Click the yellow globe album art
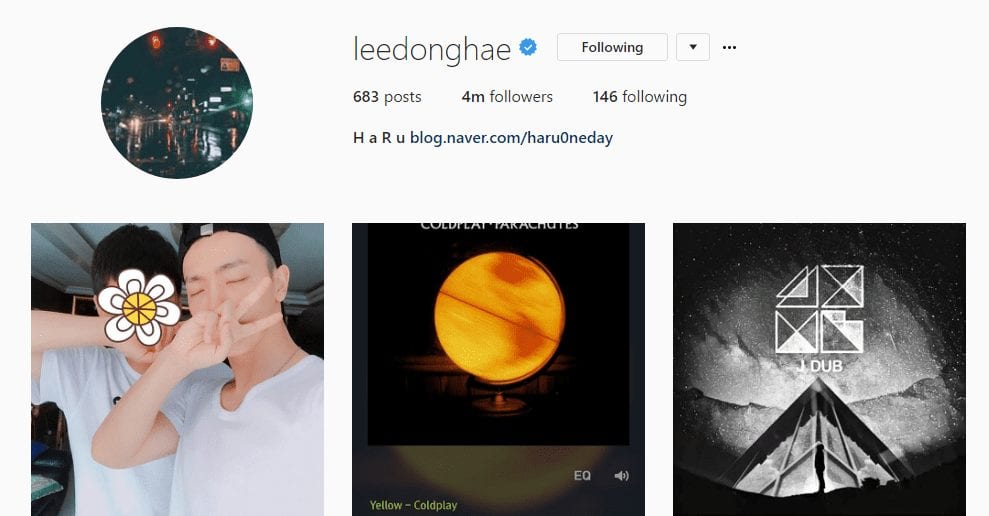This screenshot has width=989, height=516. tap(499, 317)
